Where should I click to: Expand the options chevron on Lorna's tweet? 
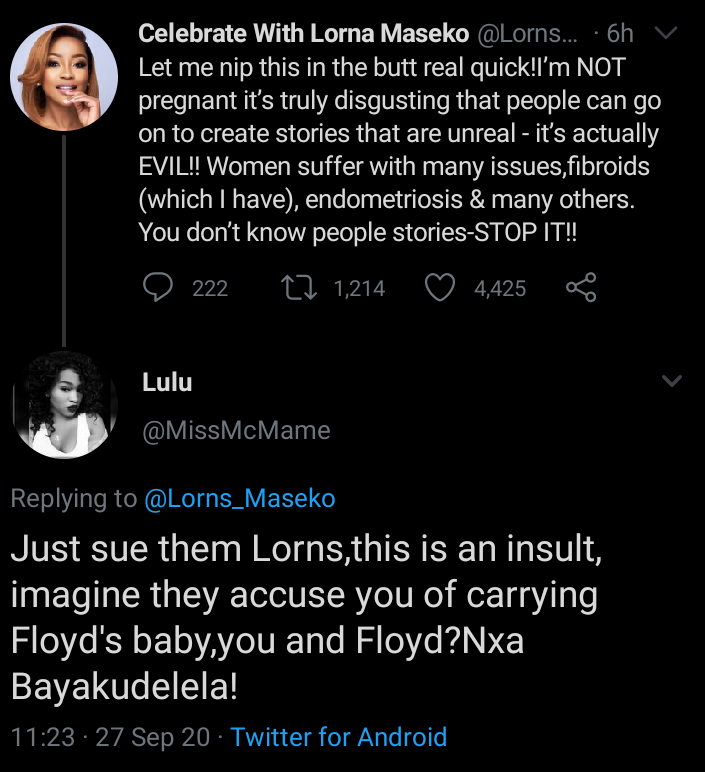tap(664, 33)
